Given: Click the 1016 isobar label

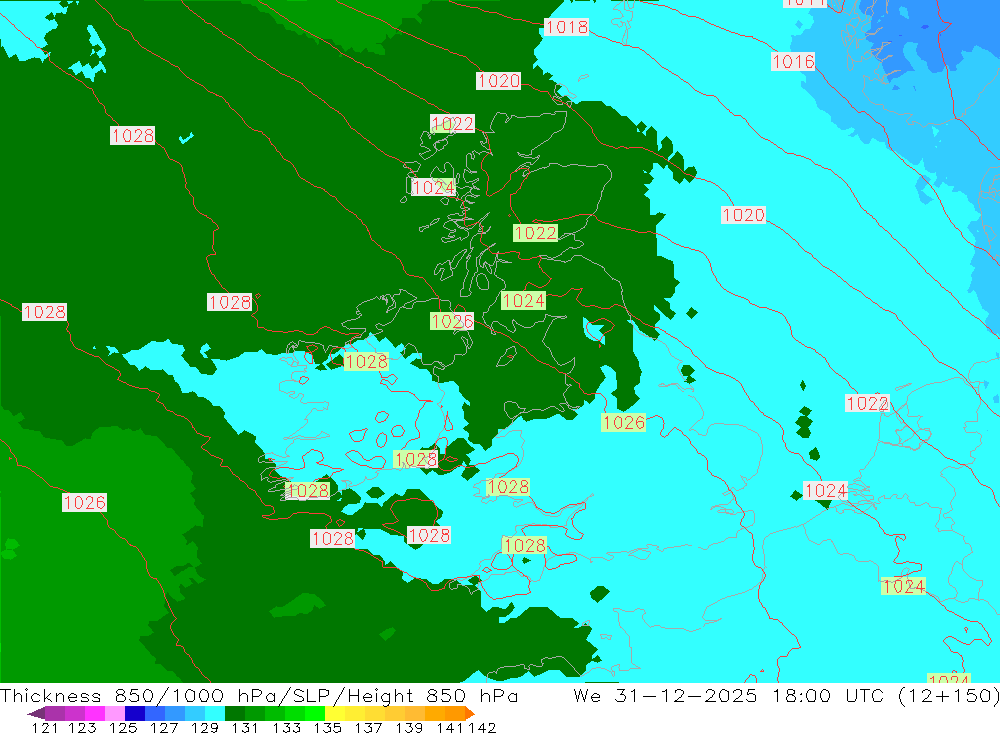Looking at the screenshot, I should [x=793, y=61].
